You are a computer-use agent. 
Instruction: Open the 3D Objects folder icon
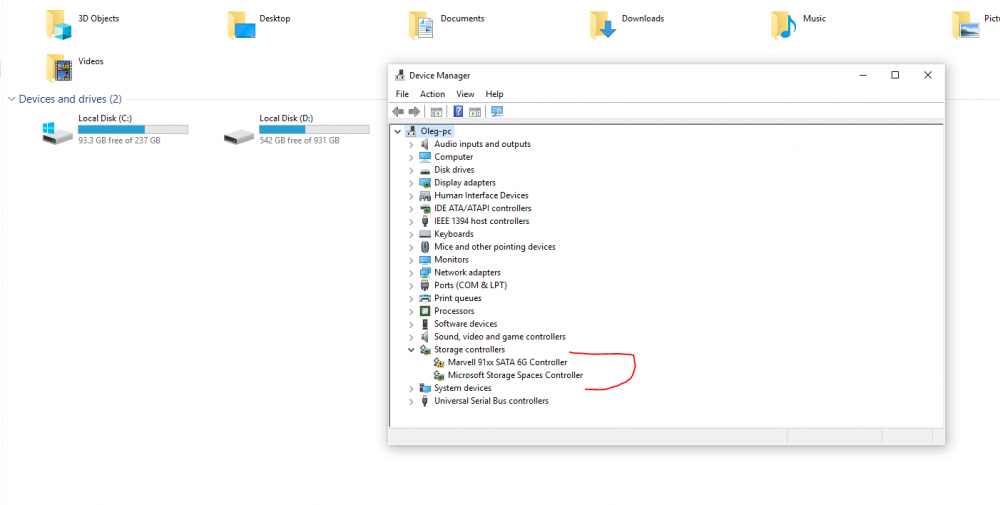(59, 26)
